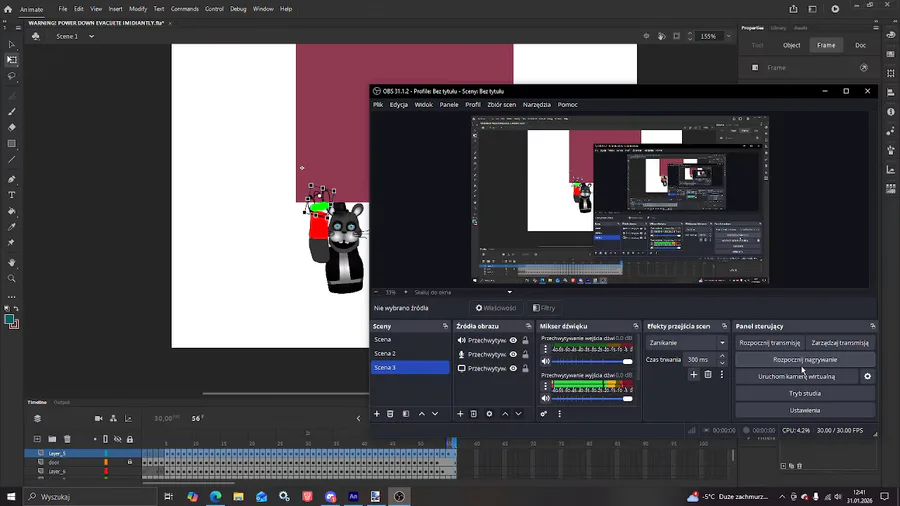Click Tryb studia button
Image resolution: width=900 pixels, height=506 pixels.
coord(805,394)
